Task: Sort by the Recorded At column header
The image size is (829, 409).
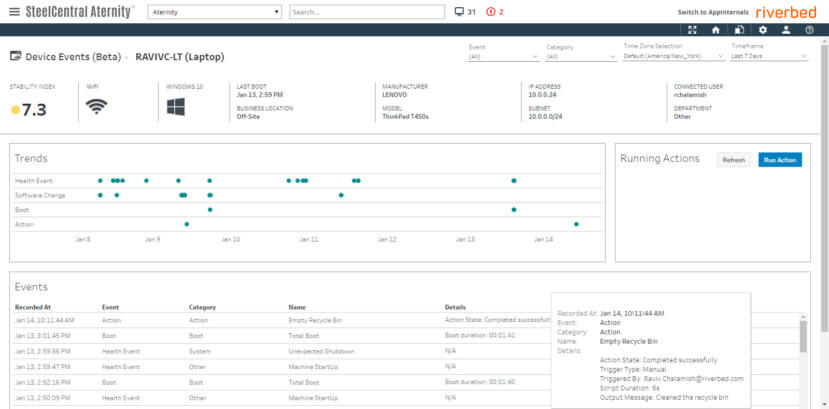Action: coord(33,307)
